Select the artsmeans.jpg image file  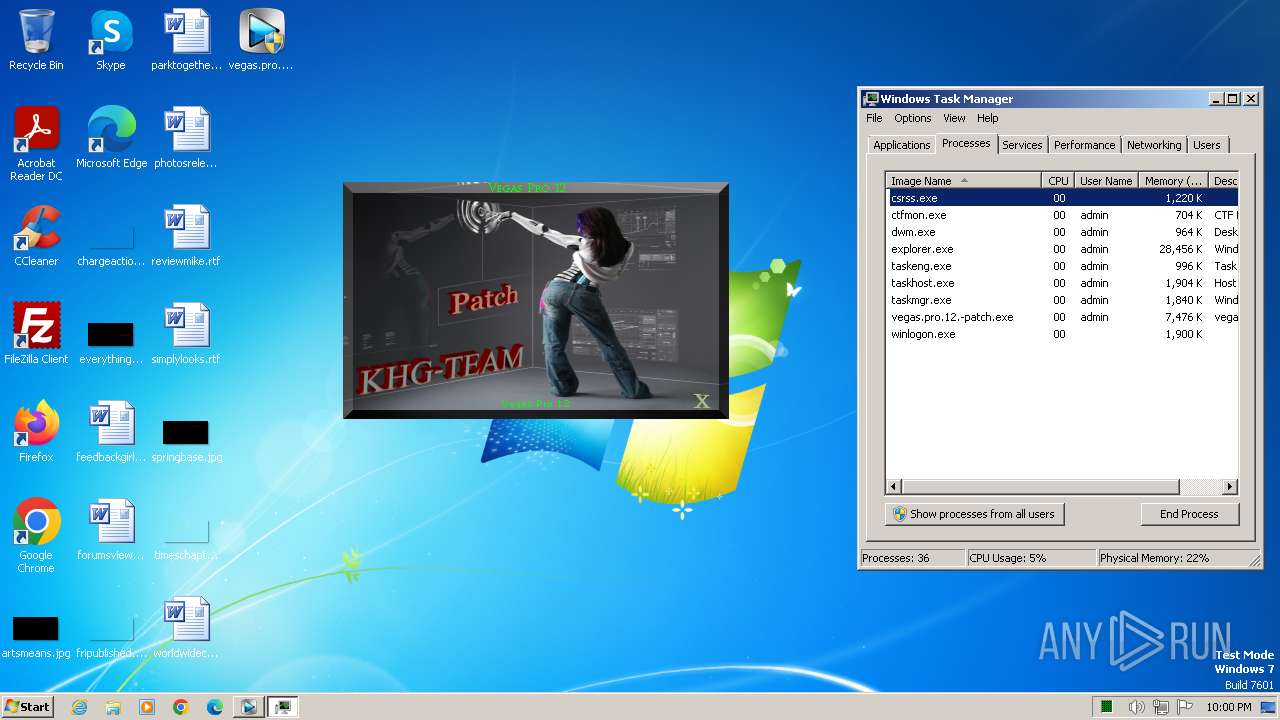[36, 636]
